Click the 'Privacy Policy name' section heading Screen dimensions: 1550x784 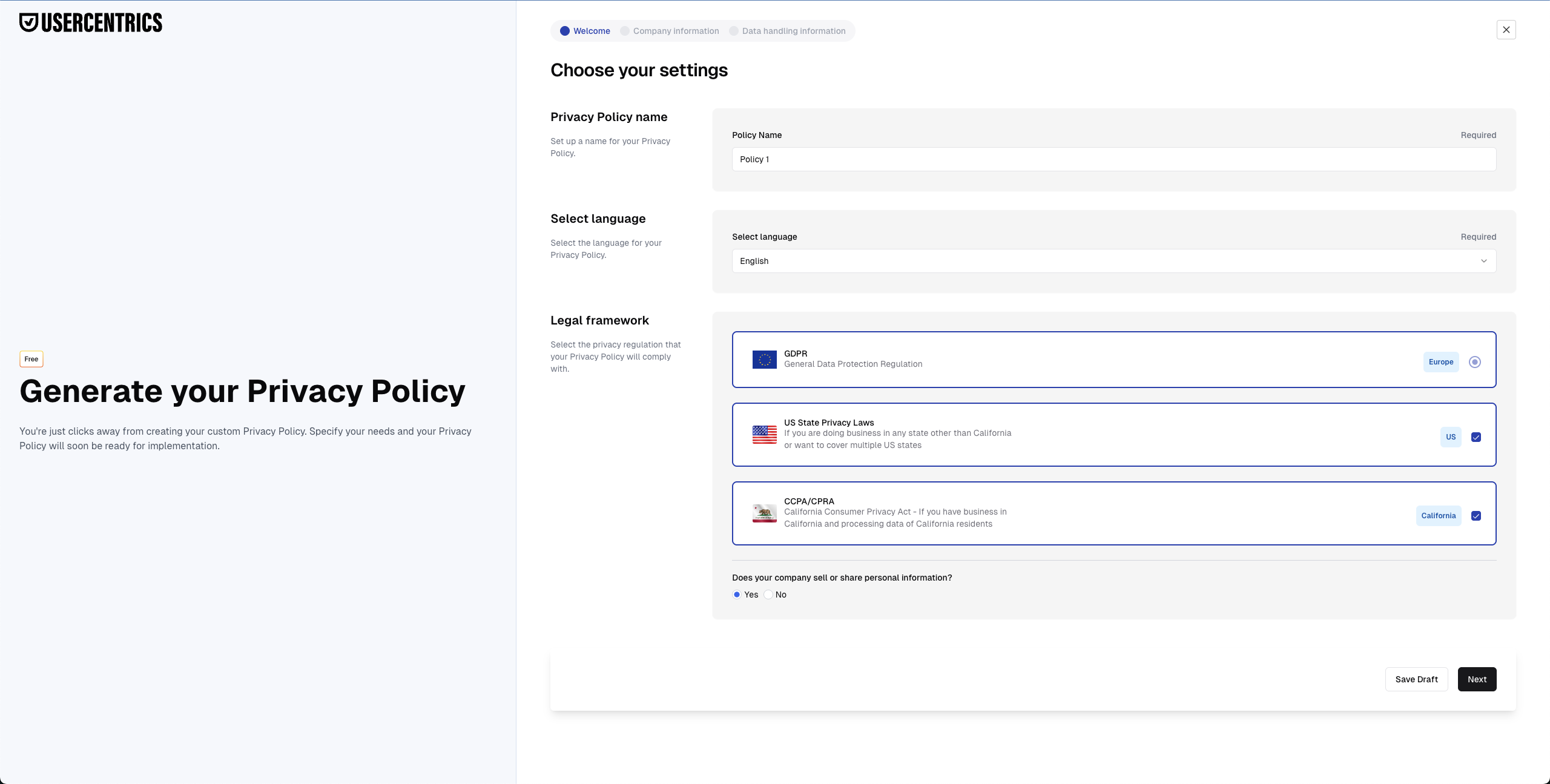tap(608, 117)
